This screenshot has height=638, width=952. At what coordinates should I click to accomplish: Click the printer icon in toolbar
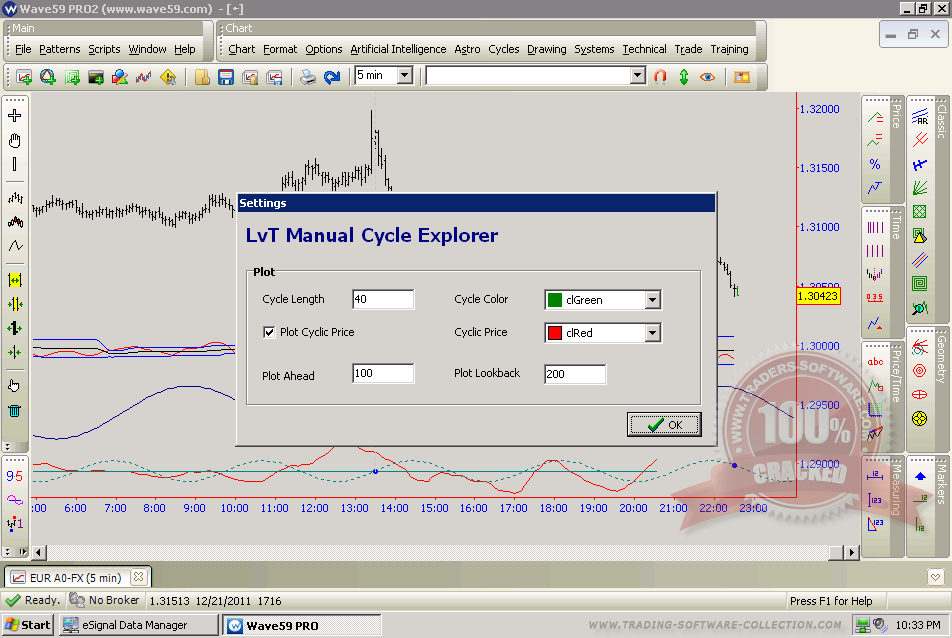tap(308, 76)
